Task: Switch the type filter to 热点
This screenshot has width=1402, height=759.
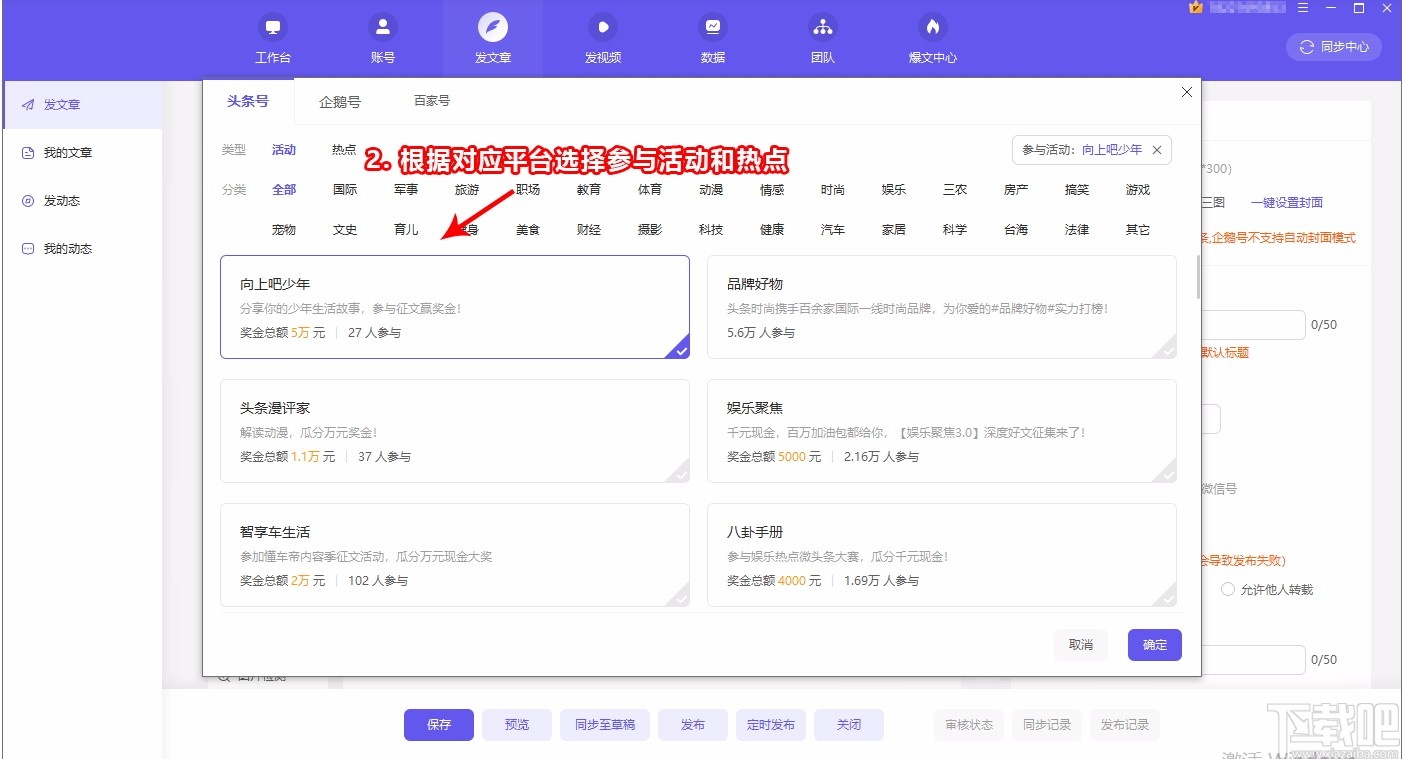Action: pos(343,149)
